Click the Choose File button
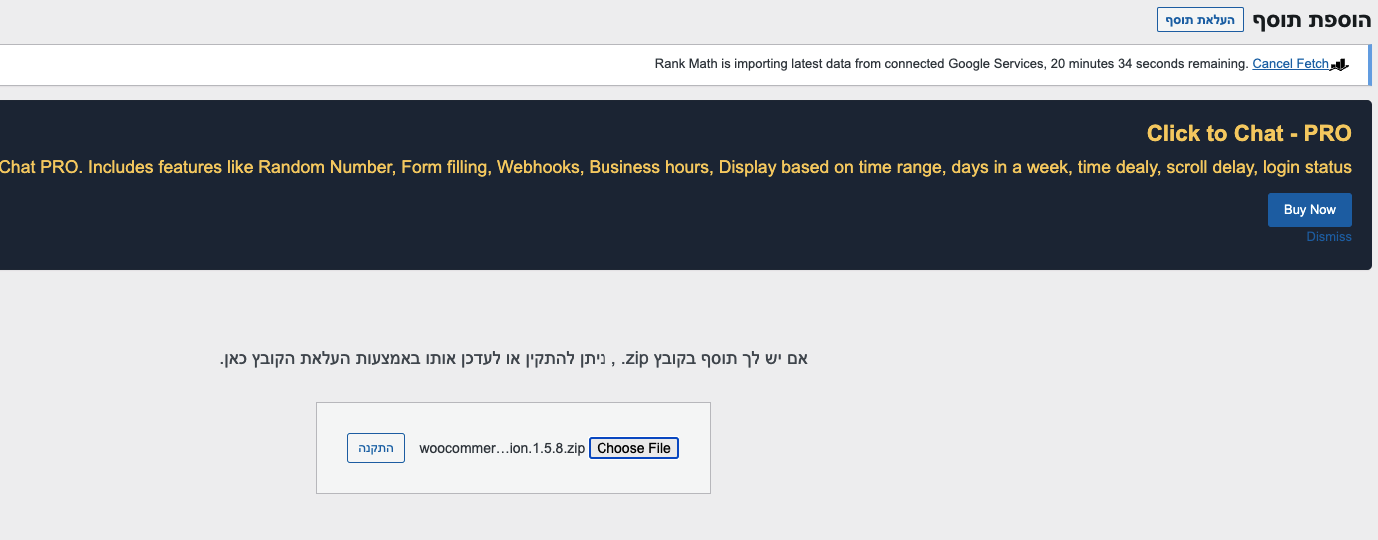This screenshot has height=540, width=1378. [634, 448]
